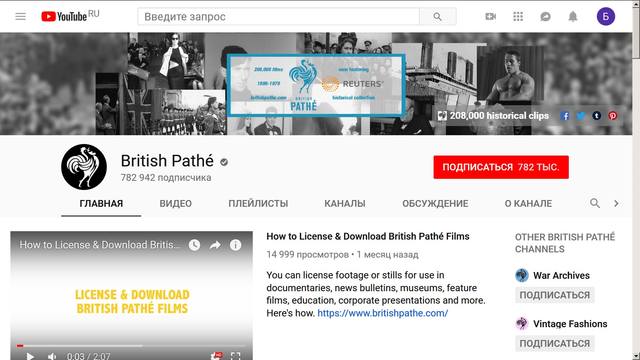This screenshot has width=640, height=360.
Task: Switch to the ГЛАВНАЯ tab
Action: (101, 204)
